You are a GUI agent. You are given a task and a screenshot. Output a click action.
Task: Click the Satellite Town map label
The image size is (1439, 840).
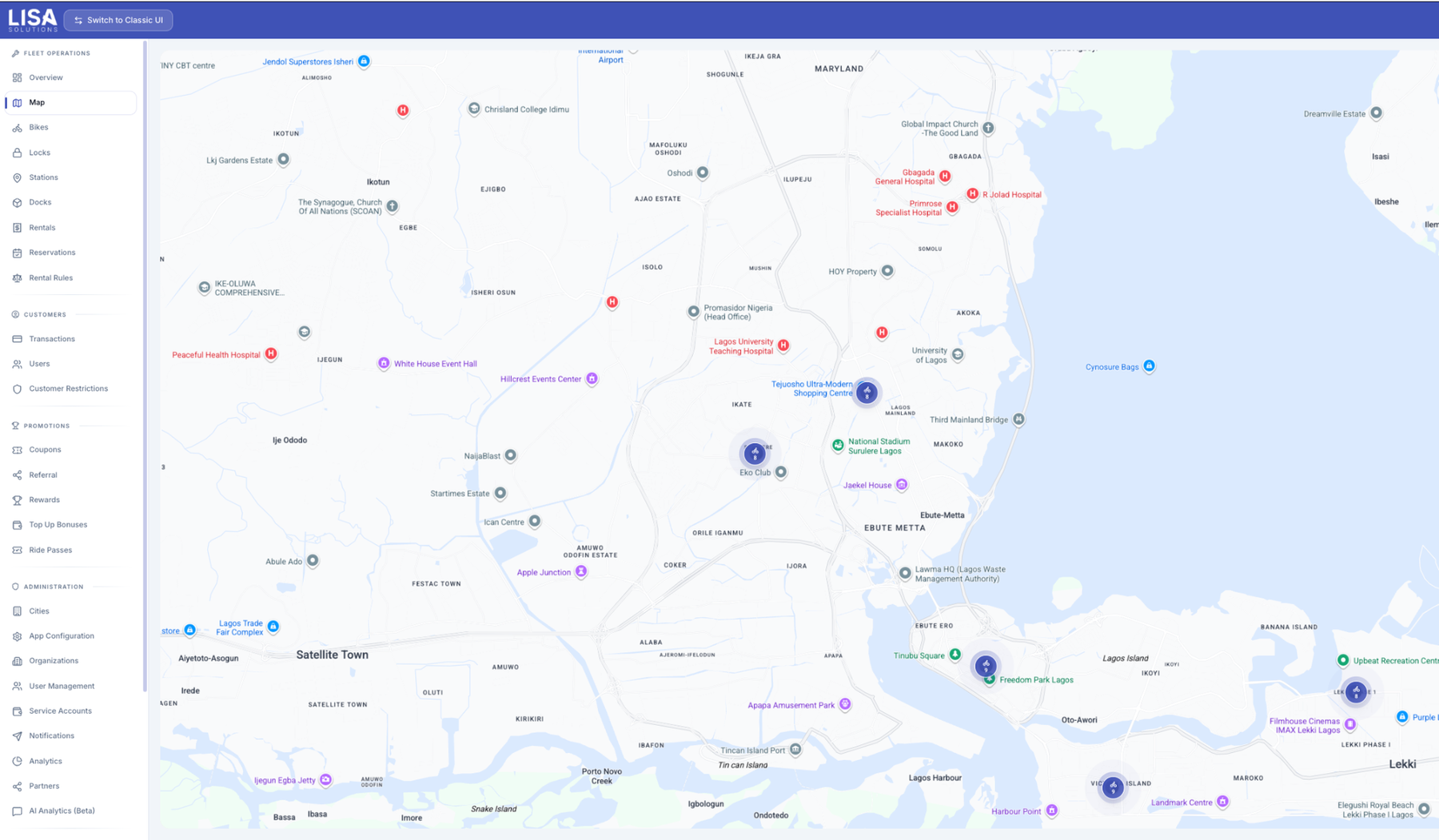click(333, 655)
